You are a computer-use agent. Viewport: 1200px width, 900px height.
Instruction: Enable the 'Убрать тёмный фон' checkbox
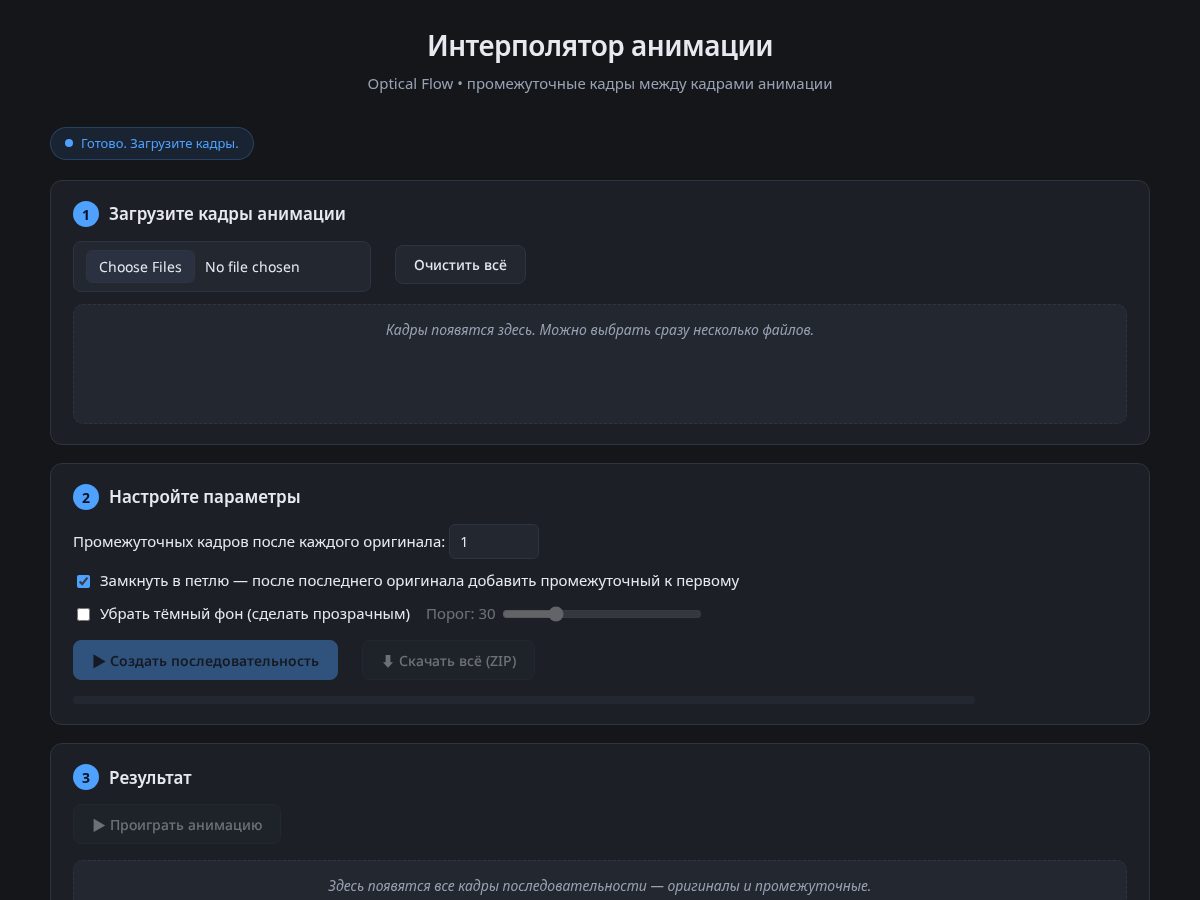click(x=84, y=614)
